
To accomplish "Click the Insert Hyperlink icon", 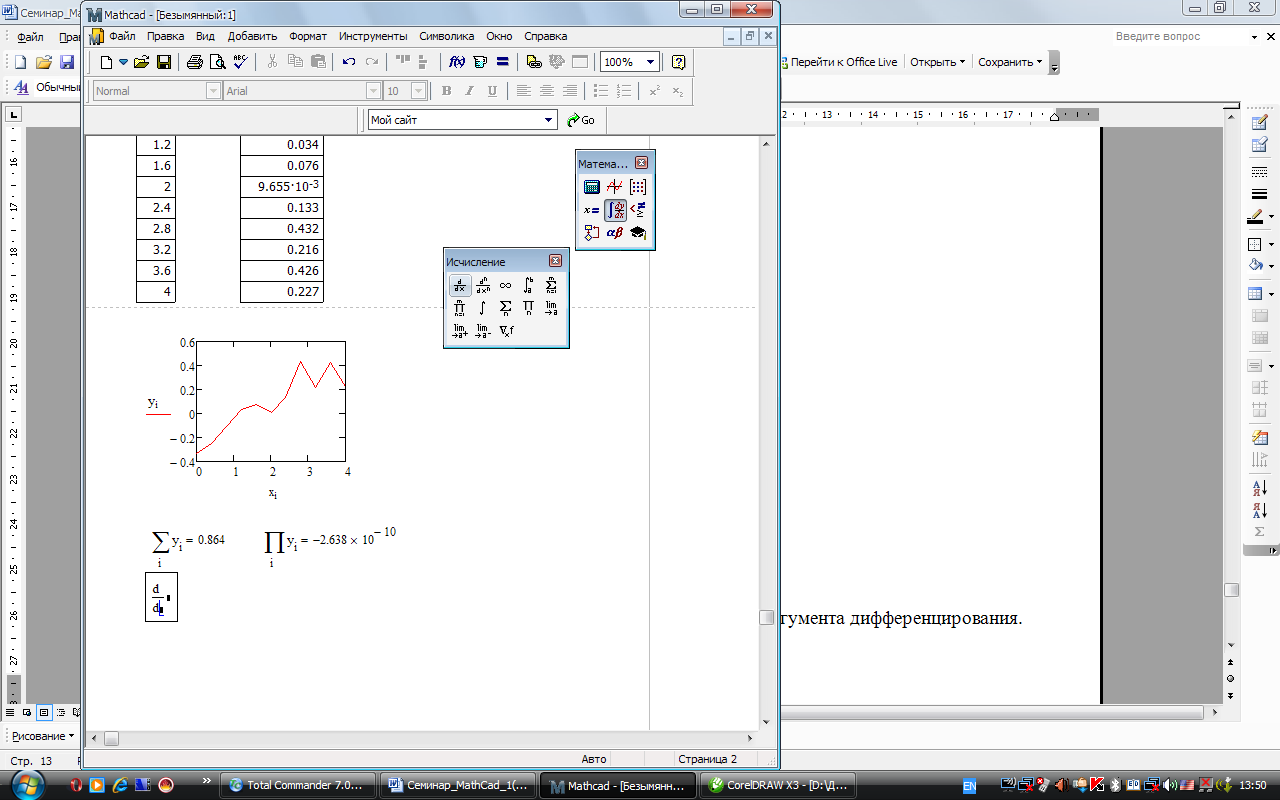I will point(534,62).
